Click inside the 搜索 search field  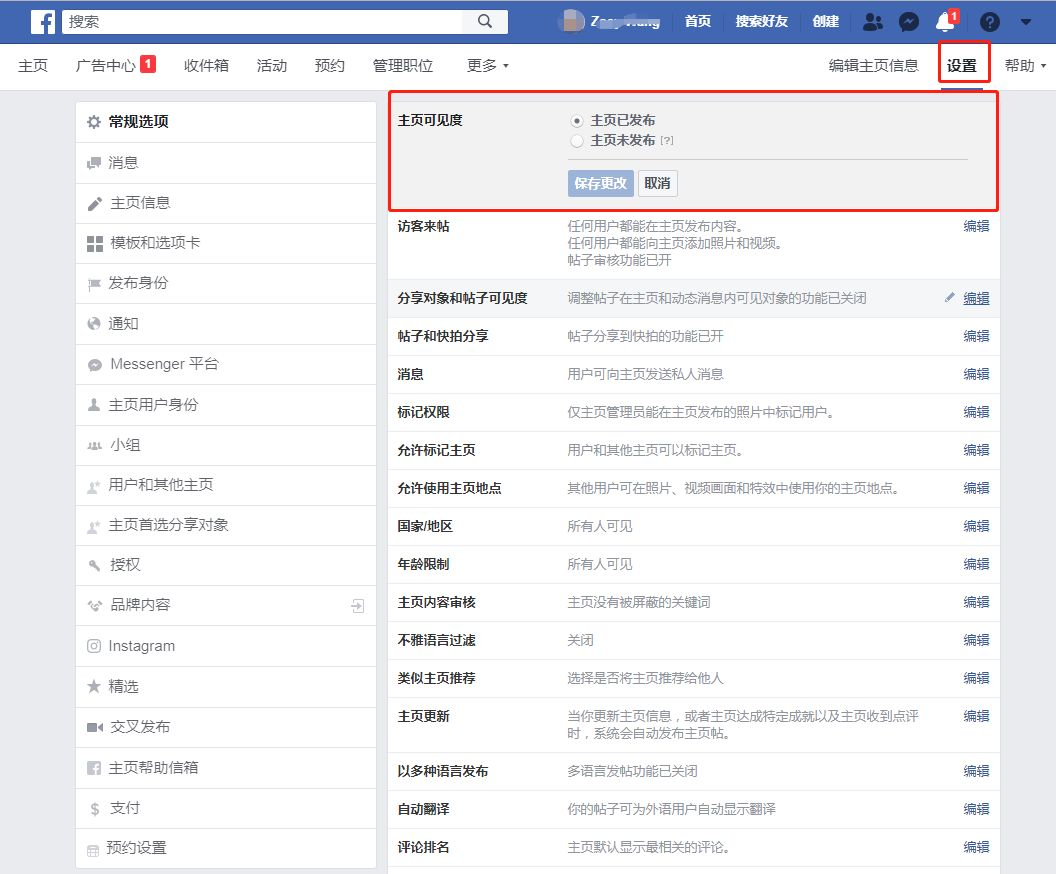(263, 22)
